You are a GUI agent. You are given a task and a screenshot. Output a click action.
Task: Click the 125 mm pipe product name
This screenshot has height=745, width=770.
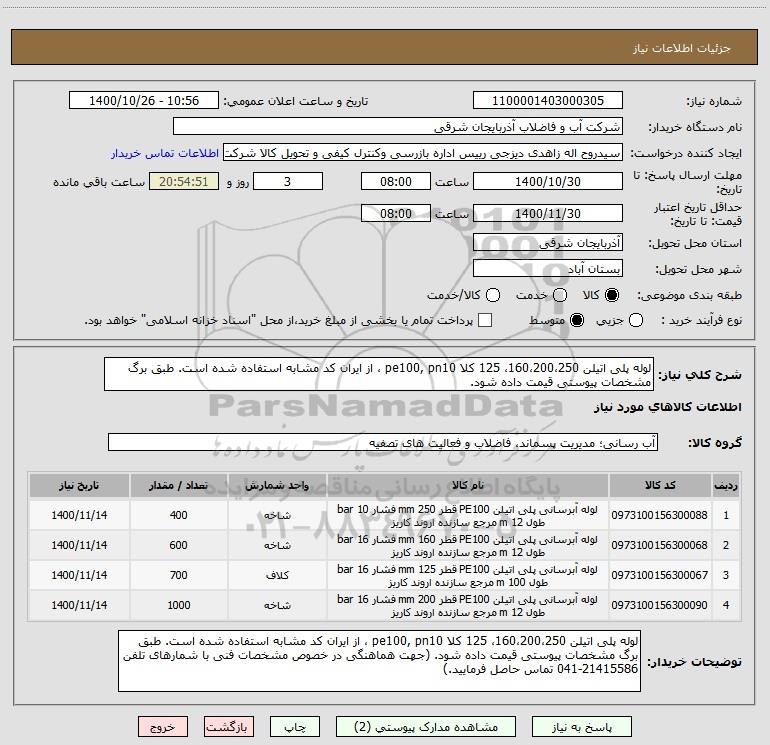(x=468, y=576)
